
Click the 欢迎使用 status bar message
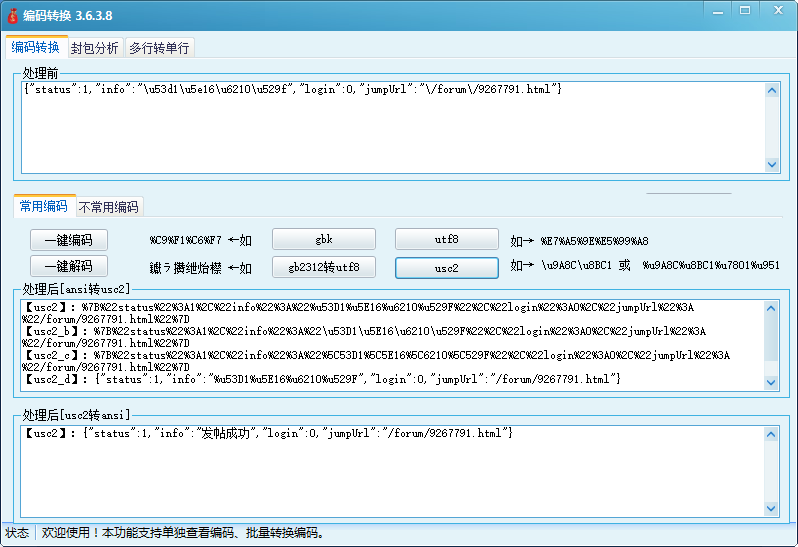click(x=182, y=533)
